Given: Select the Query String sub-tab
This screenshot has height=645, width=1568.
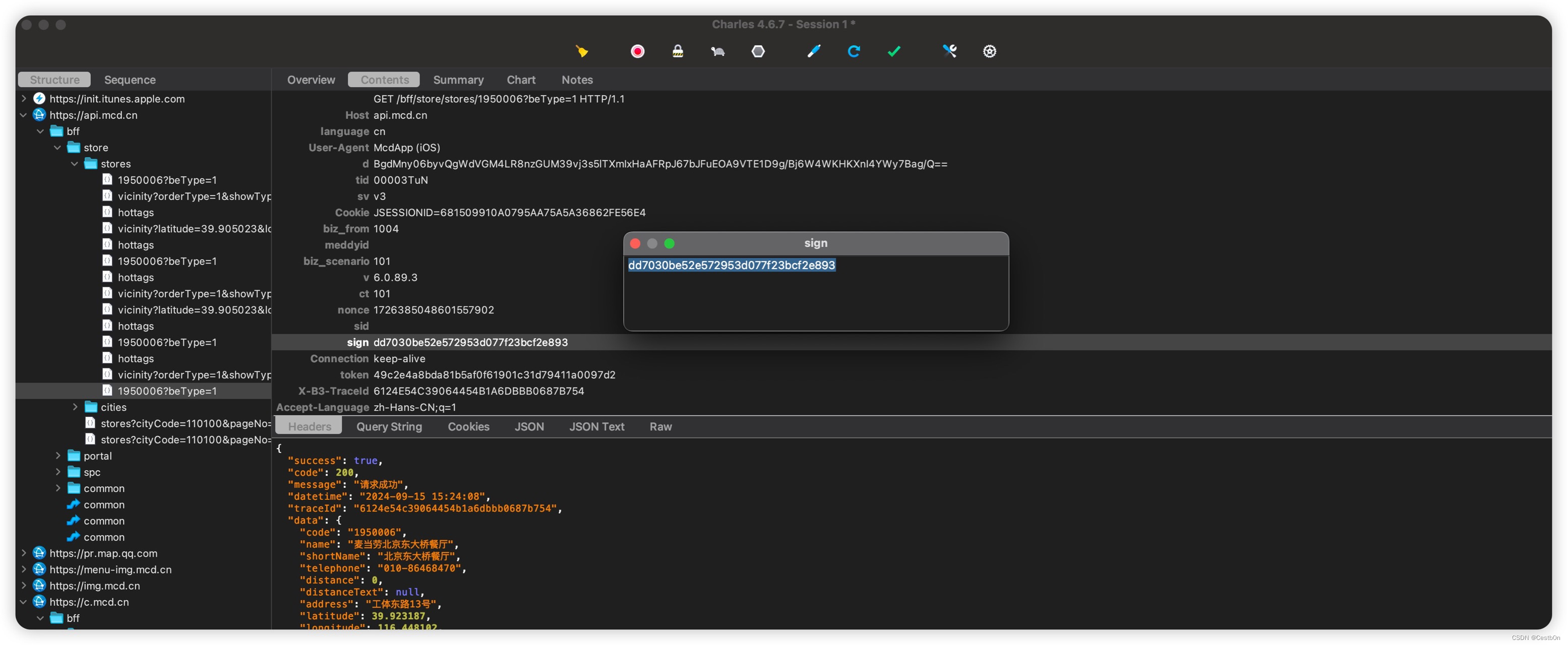Looking at the screenshot, I should (389, 426).
